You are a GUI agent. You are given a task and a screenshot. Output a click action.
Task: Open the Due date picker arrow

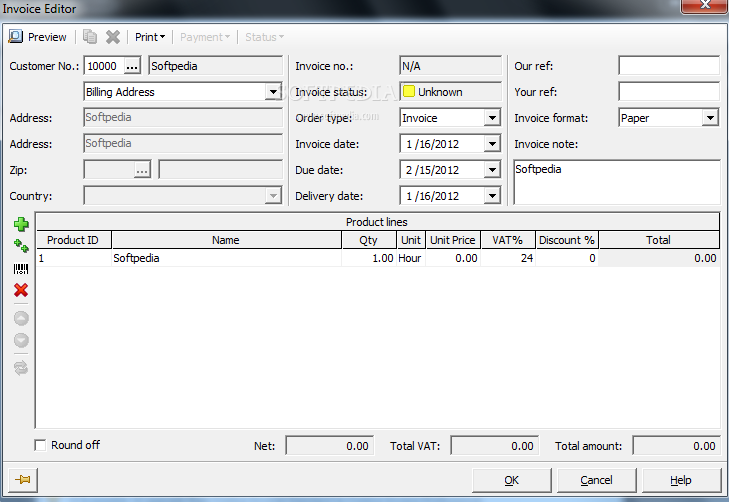[492, 170]
